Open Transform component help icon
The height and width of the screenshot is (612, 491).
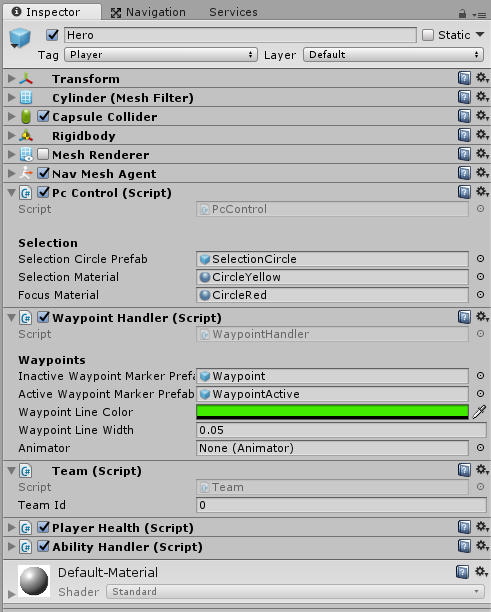(464, 78)
